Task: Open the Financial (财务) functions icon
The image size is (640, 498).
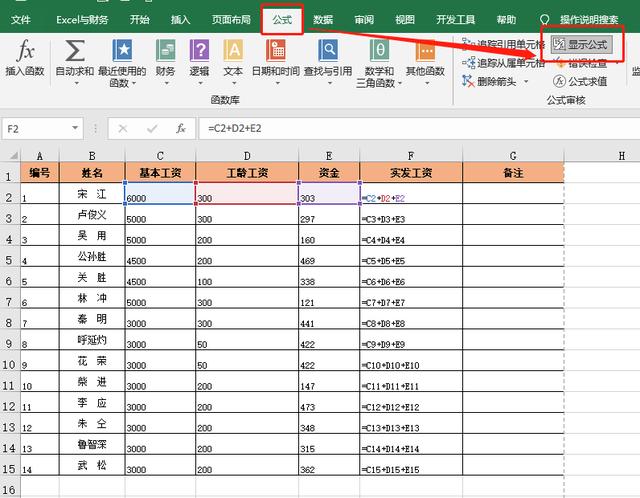Action: coord(165,50)
